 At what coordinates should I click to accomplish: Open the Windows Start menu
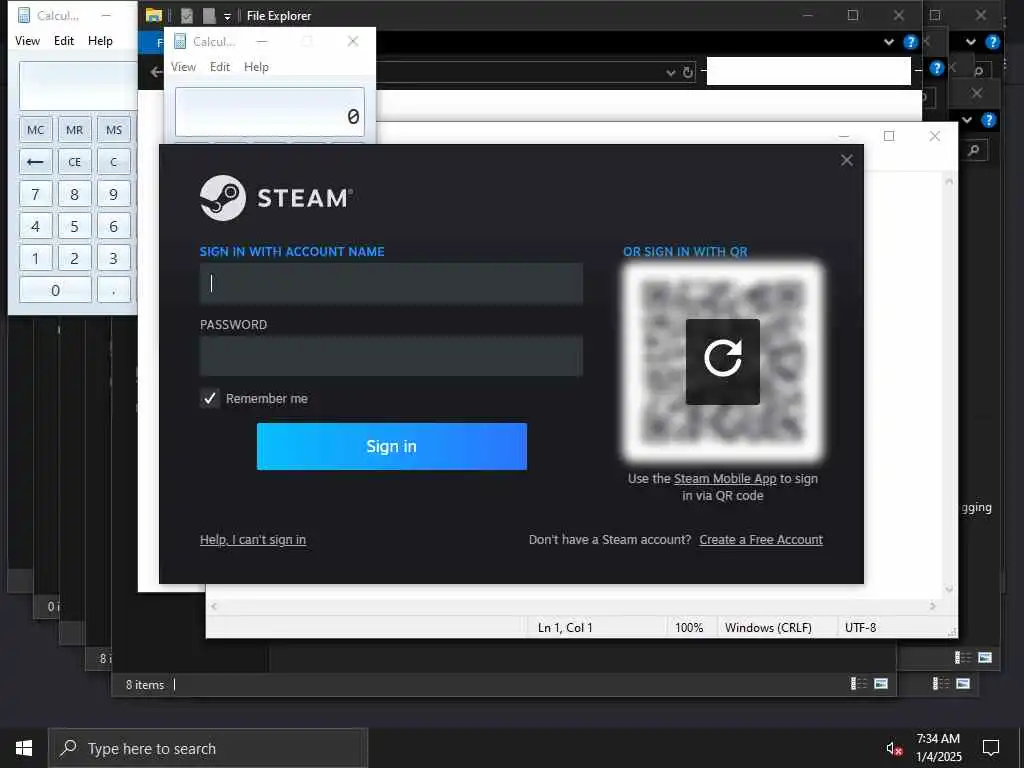tap(24, 748)
